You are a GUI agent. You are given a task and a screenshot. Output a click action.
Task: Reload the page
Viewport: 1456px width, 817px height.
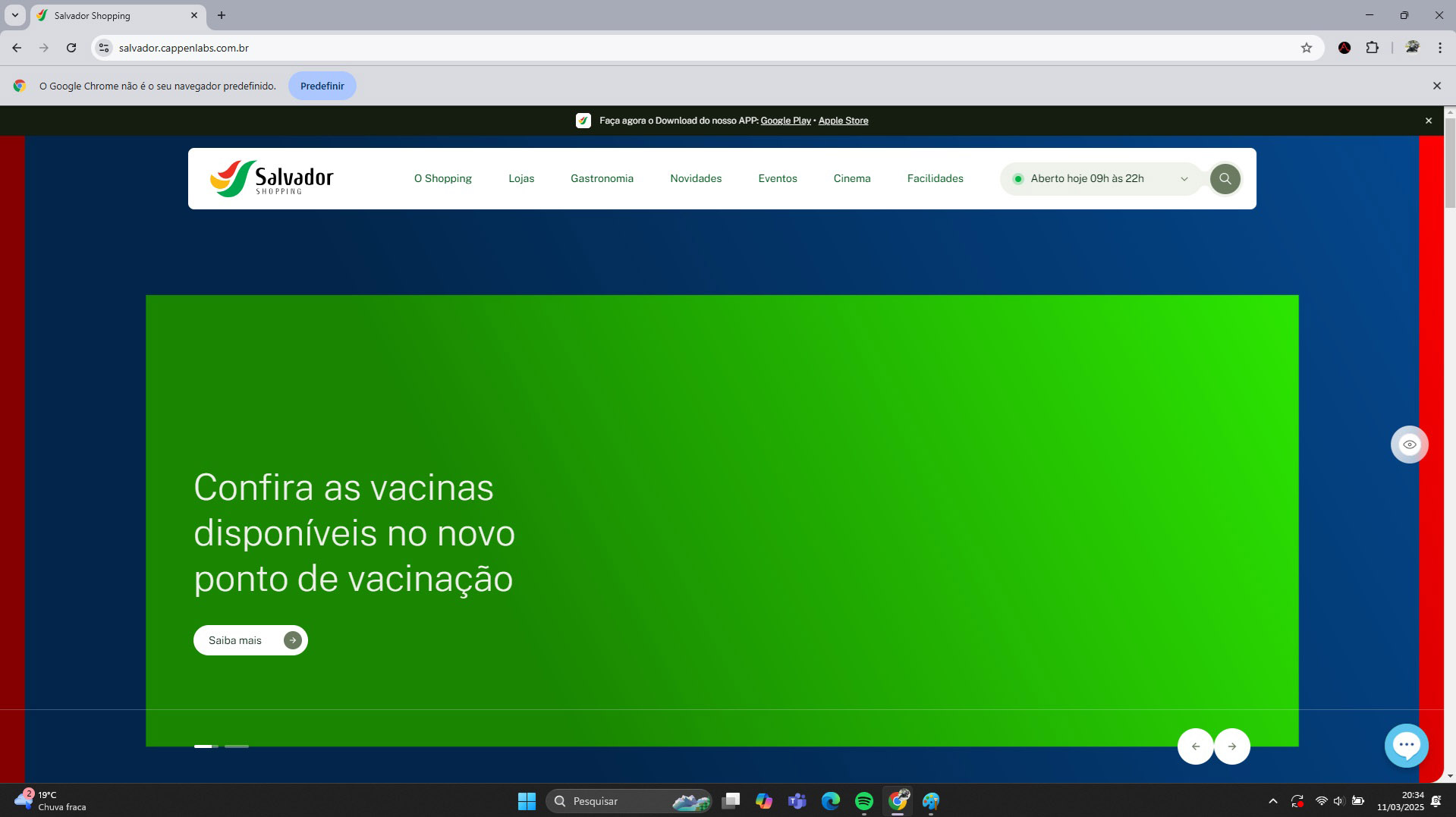71,48
